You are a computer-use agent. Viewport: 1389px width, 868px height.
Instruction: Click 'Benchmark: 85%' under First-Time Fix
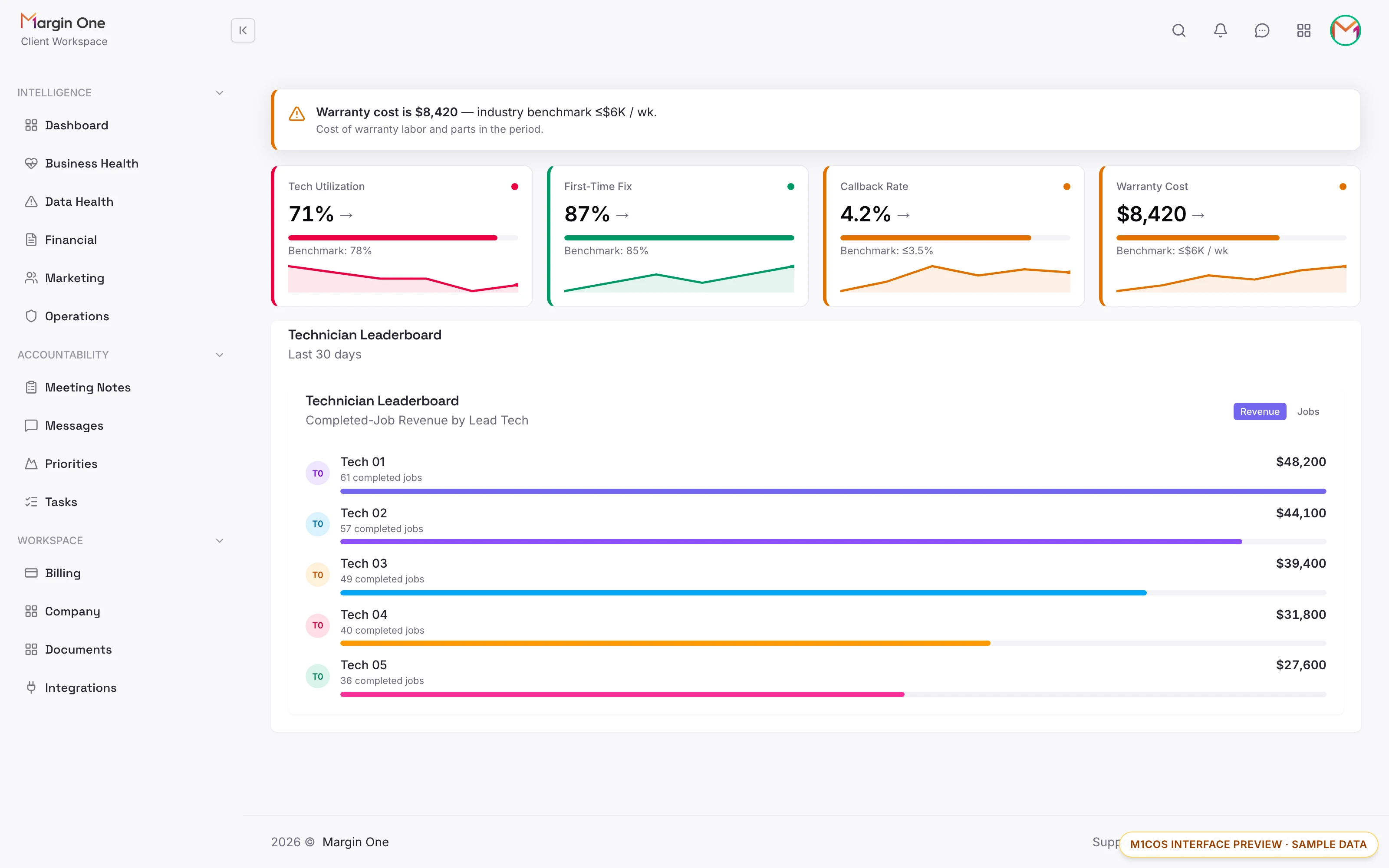coord(606,251)
